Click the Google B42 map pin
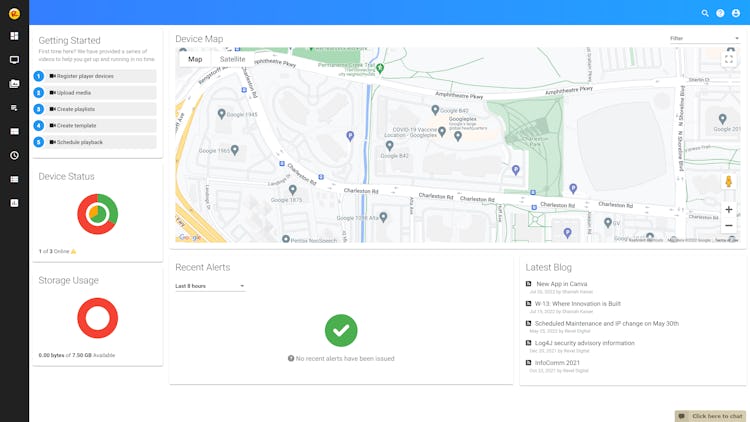750x422 pixels. click(x=389, y=145)
